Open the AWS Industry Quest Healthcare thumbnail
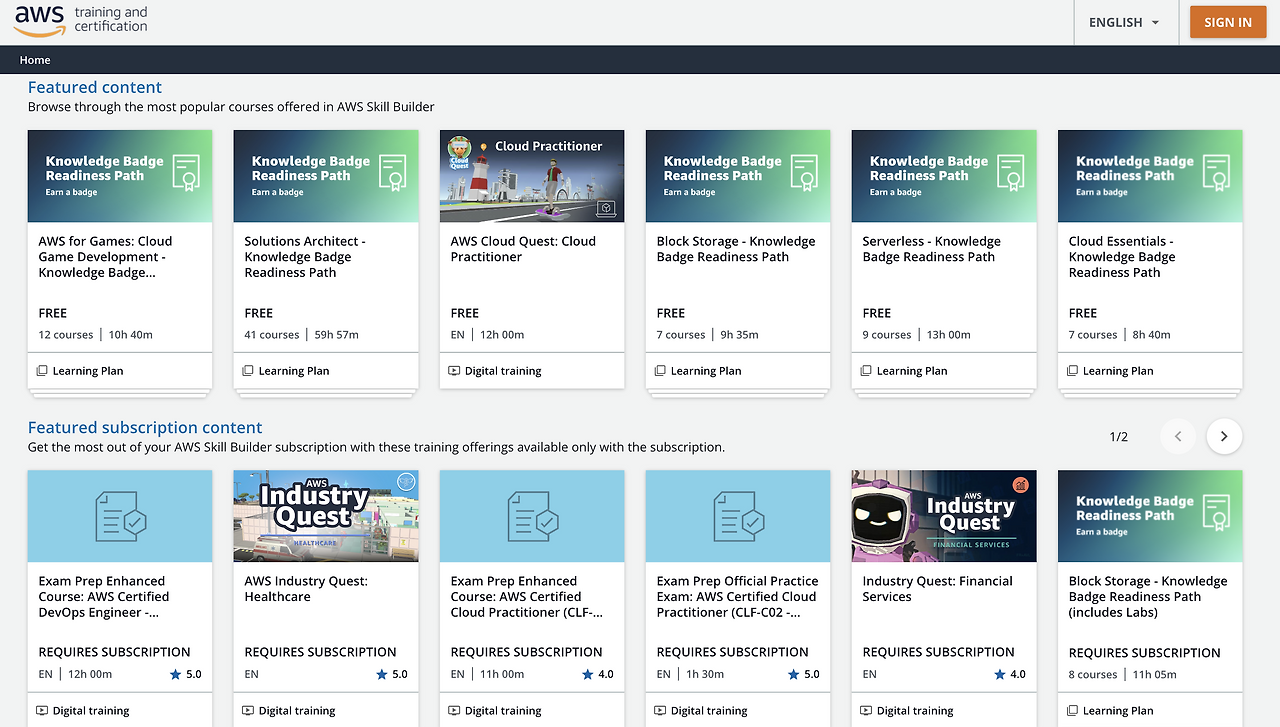 click(326, 516)
